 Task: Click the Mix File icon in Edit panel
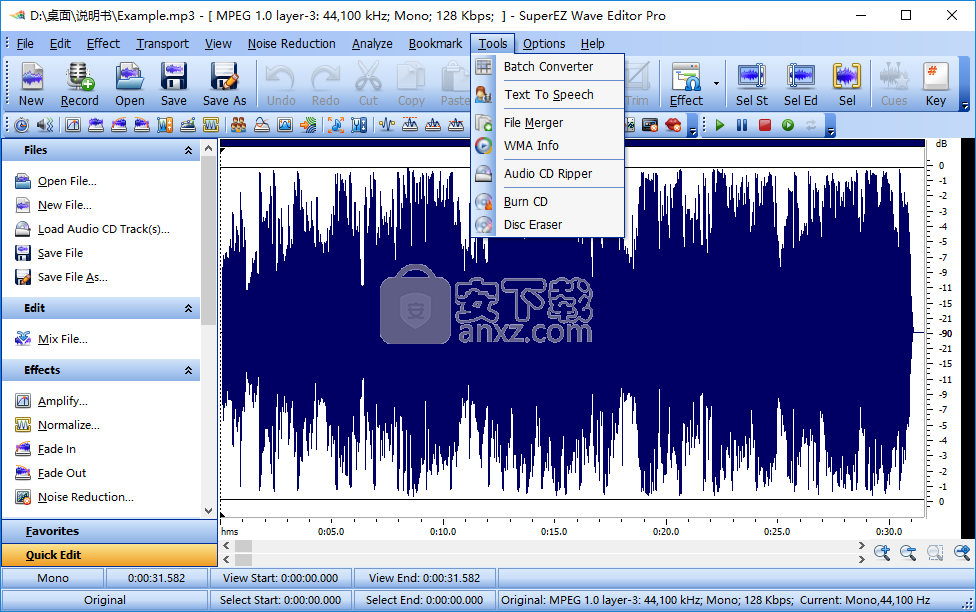(x=23, y=339)
